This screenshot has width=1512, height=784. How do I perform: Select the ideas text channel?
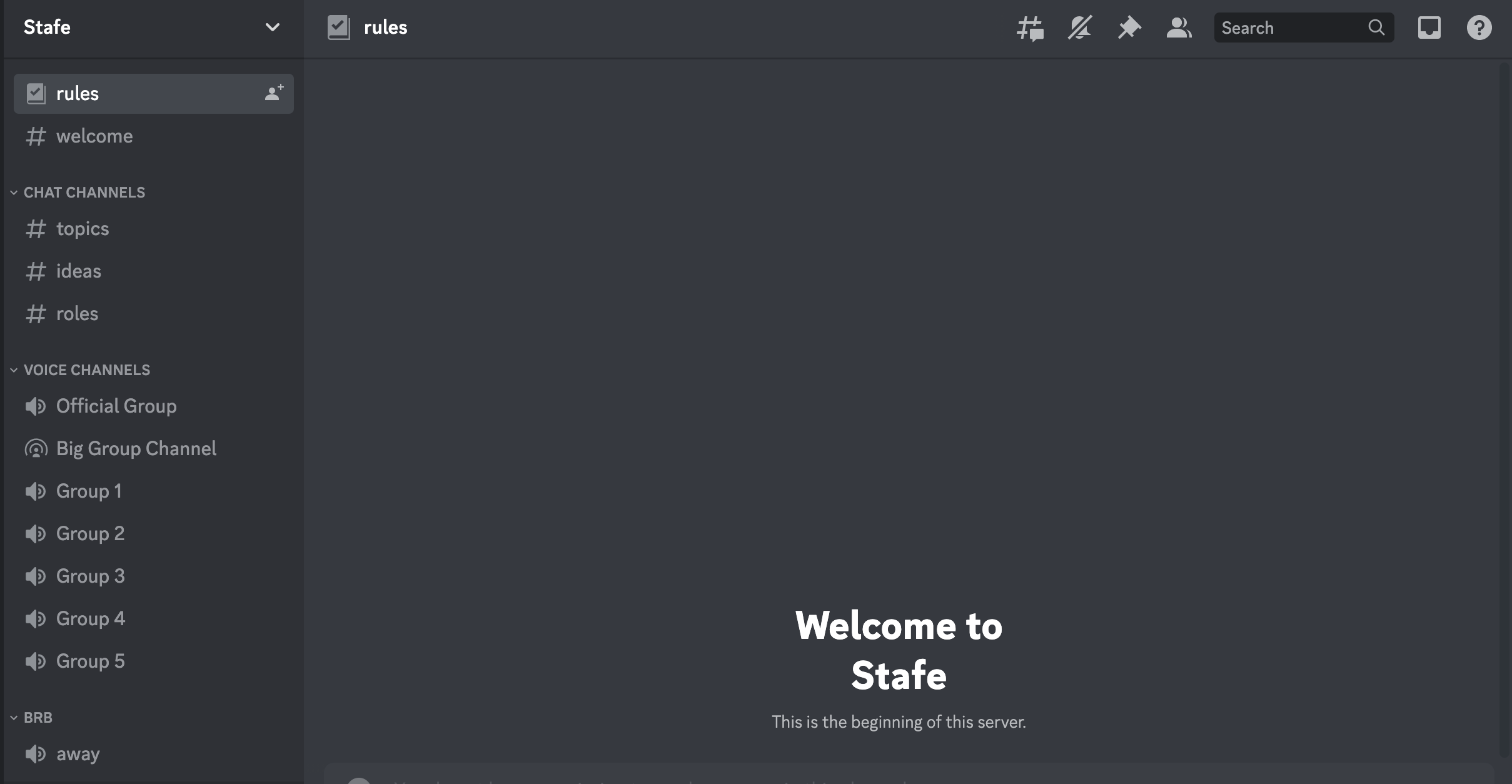[x=78, y=271]
